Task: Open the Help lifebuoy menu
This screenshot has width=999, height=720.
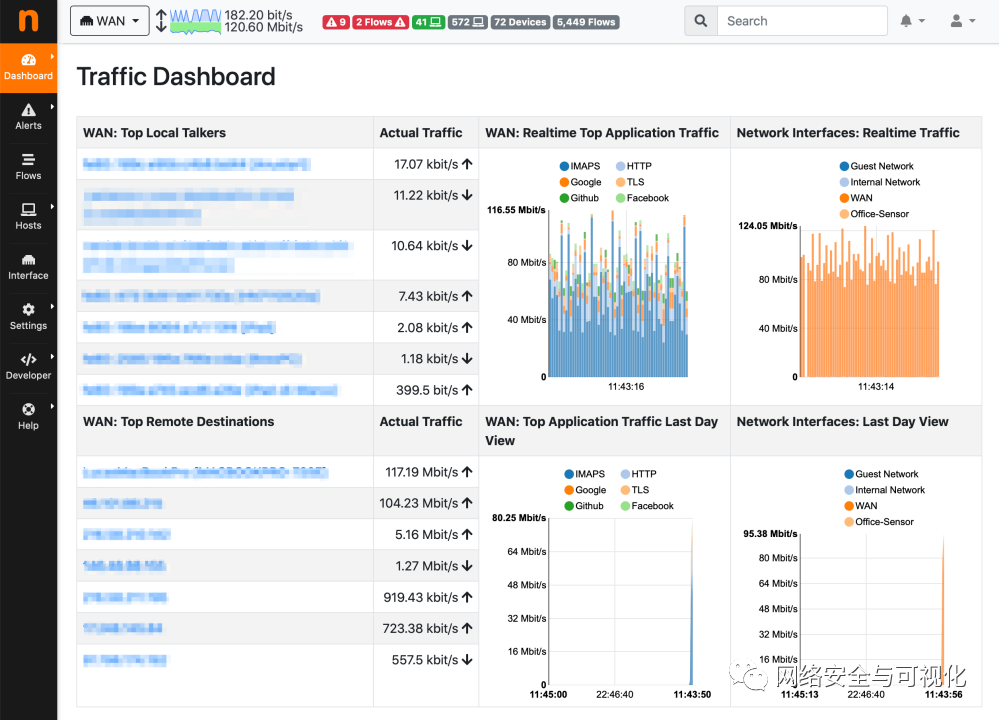Action: [x=28, y=417]
